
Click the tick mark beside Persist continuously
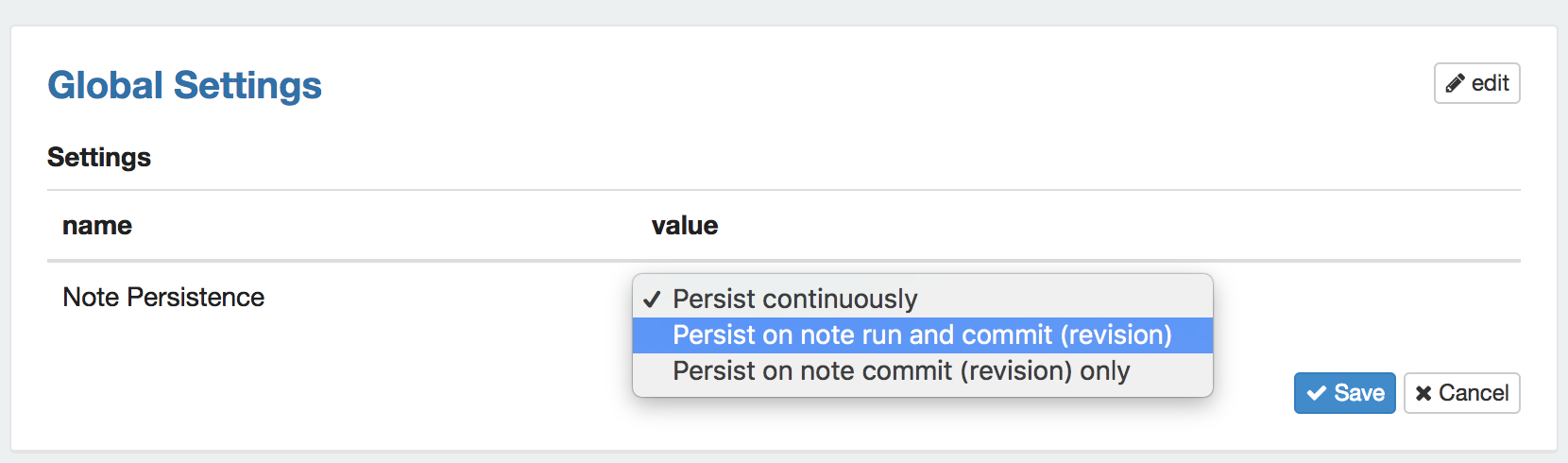652,300
